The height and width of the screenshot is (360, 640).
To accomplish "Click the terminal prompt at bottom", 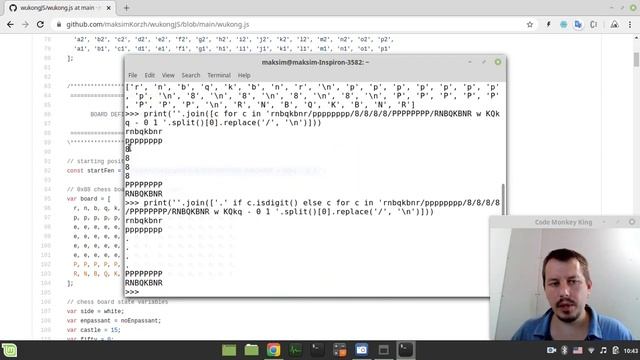I will coord(132,292).
